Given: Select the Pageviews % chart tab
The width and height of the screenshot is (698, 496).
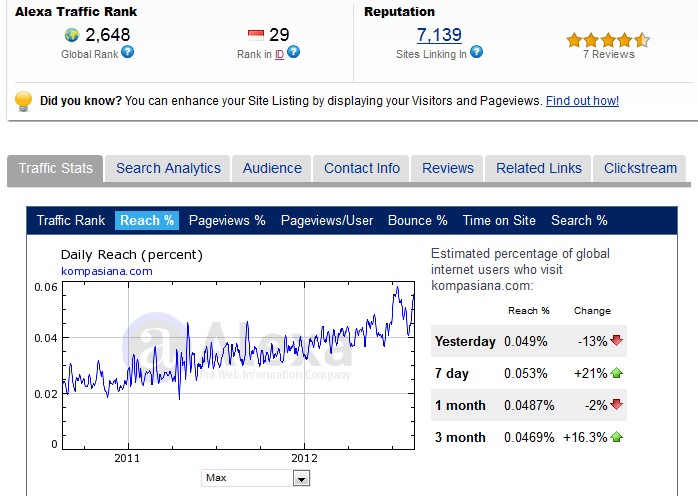Looking at the screenshot, I should 227,220.
